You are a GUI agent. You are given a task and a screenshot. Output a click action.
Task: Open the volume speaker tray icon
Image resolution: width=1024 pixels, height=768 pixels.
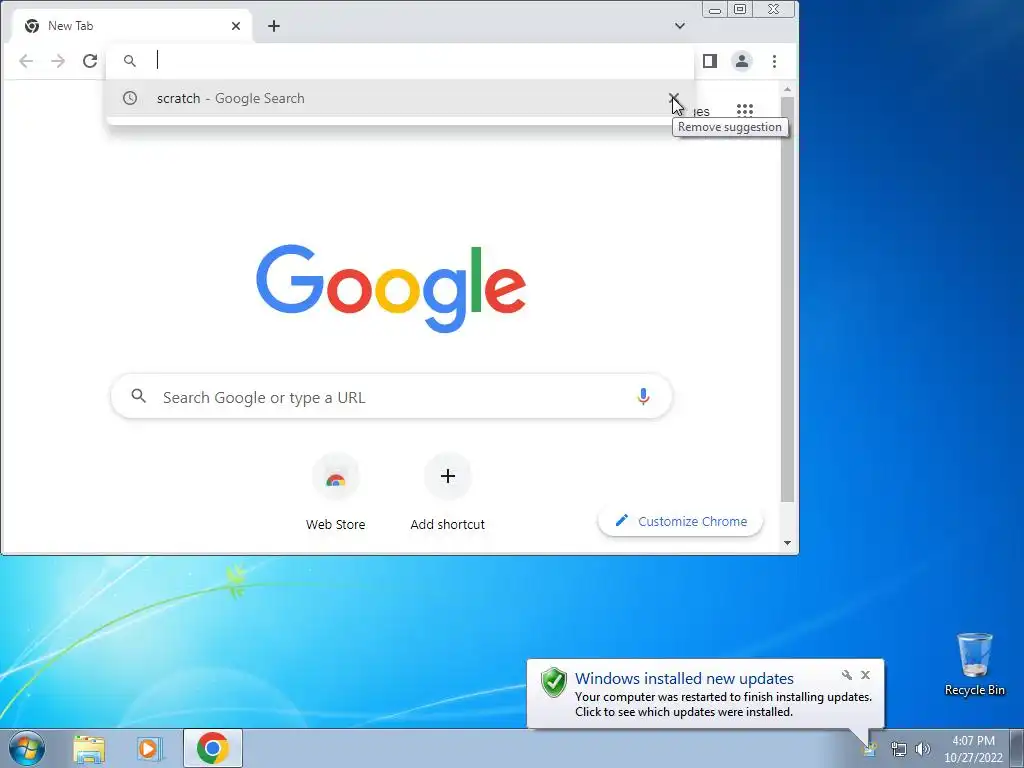pos(922,750)
